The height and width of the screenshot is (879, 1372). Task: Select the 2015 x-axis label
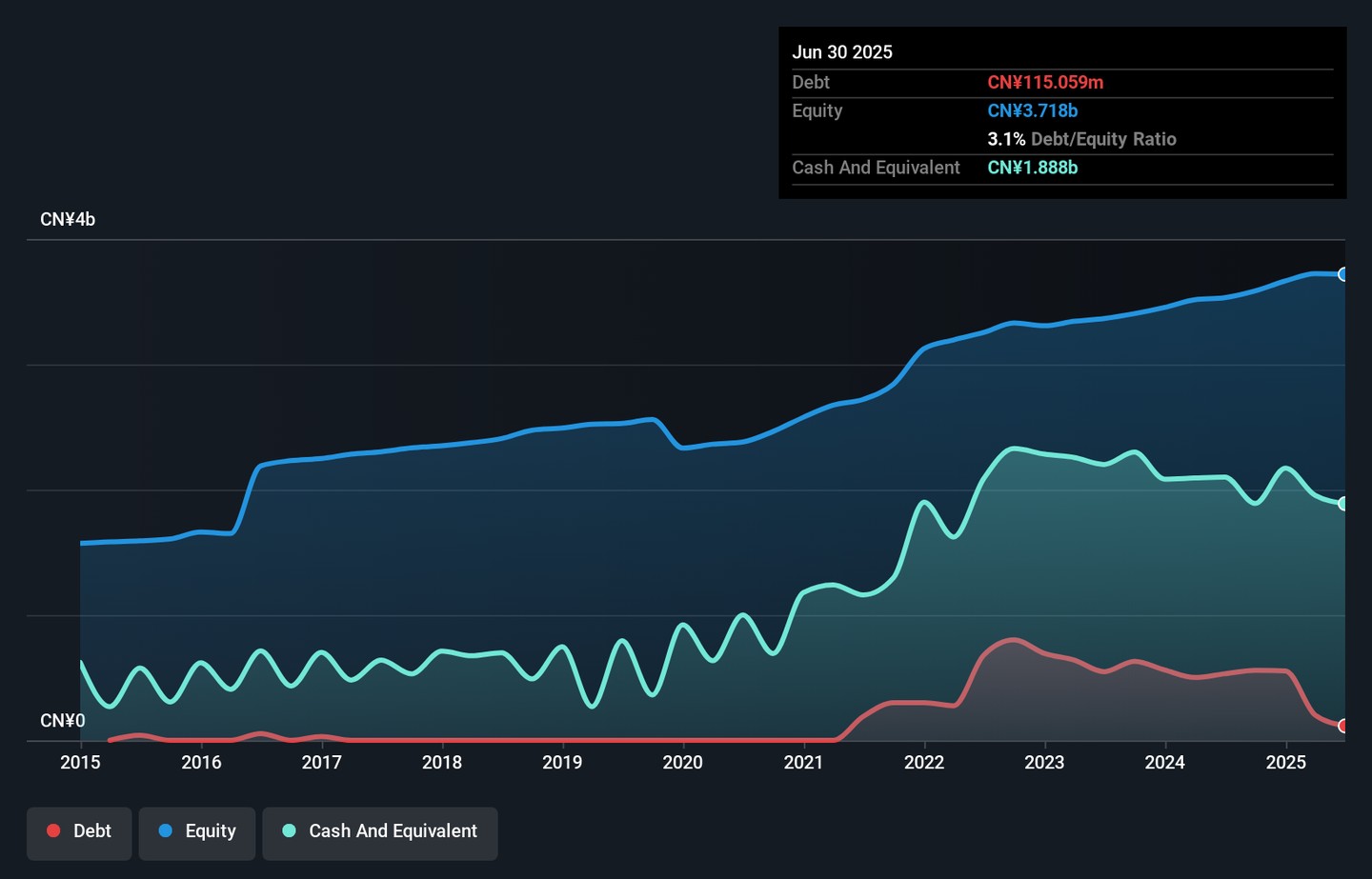coord(81,762)
